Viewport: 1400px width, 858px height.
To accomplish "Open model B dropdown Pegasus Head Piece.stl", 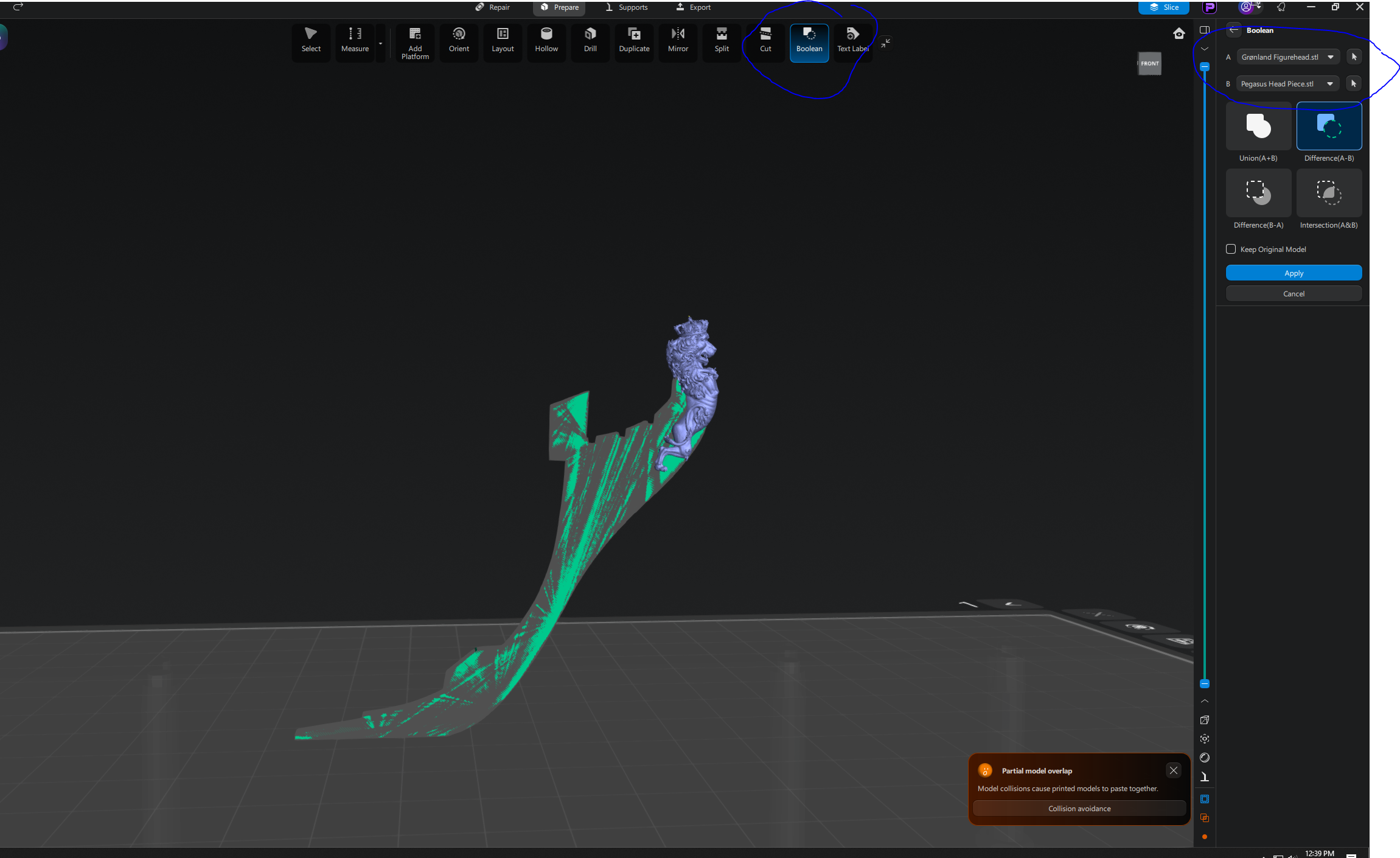I will [1287, 84].
